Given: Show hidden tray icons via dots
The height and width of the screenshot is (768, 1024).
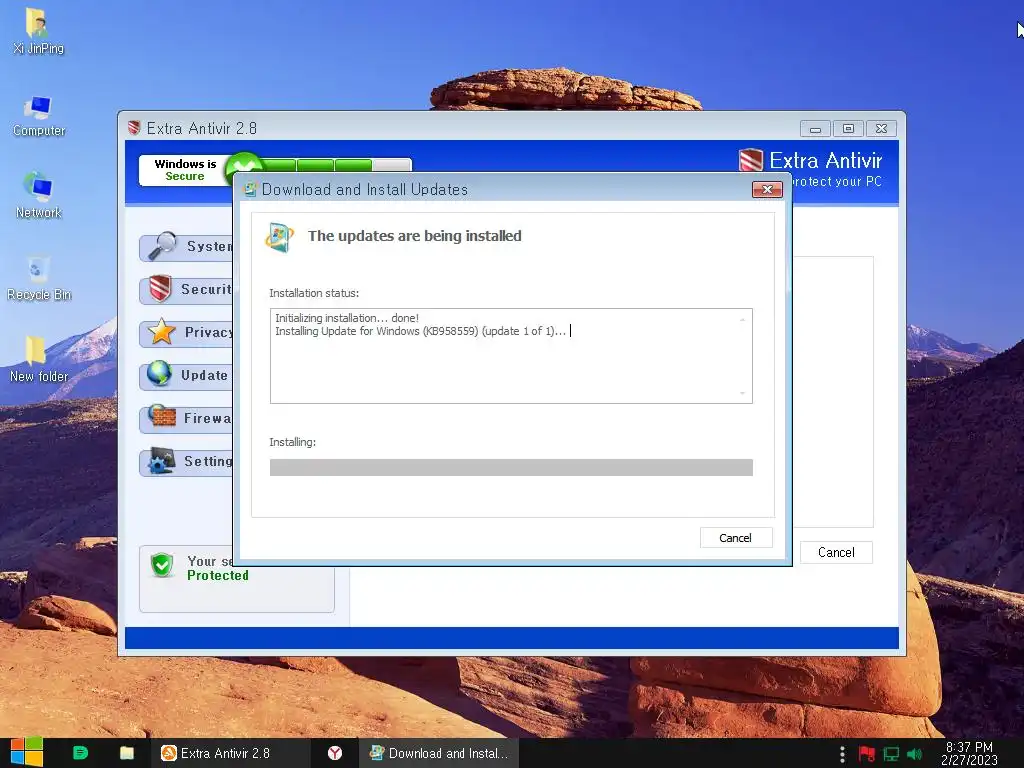Looking at the screenshot, I should (842, 754).
